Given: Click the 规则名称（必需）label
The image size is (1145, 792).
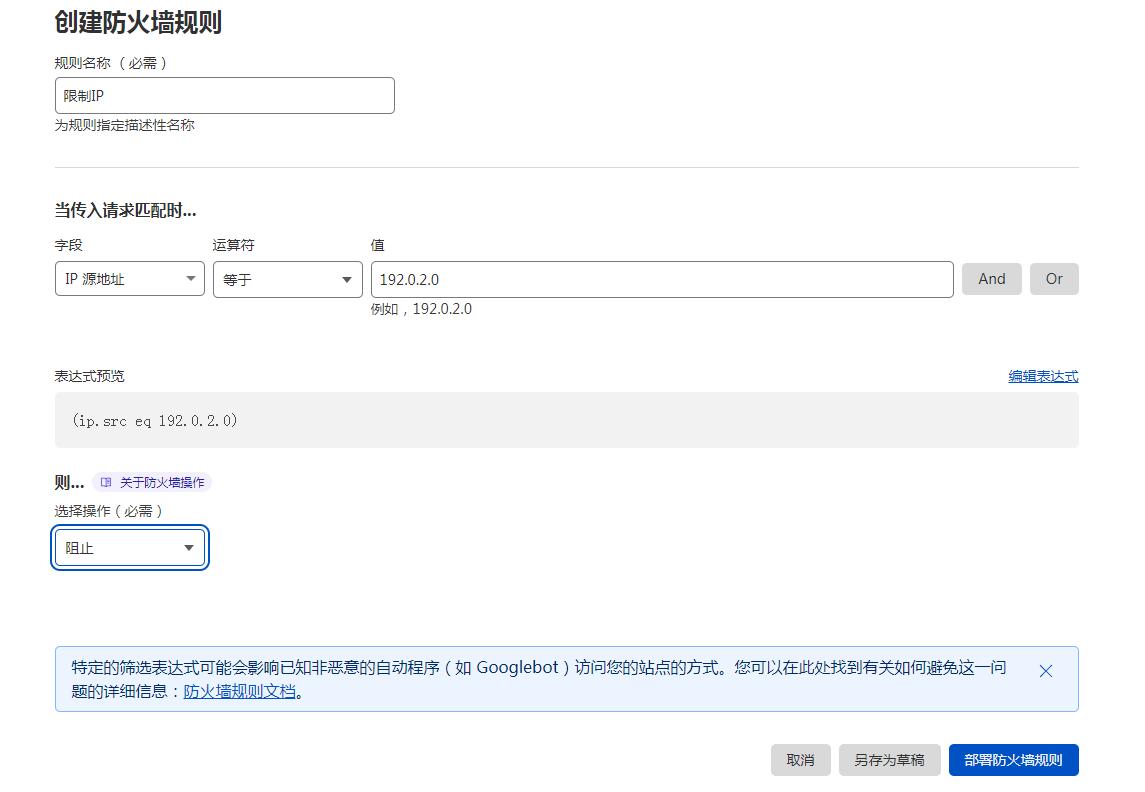Looking at the screenshot, I should 110,63.
